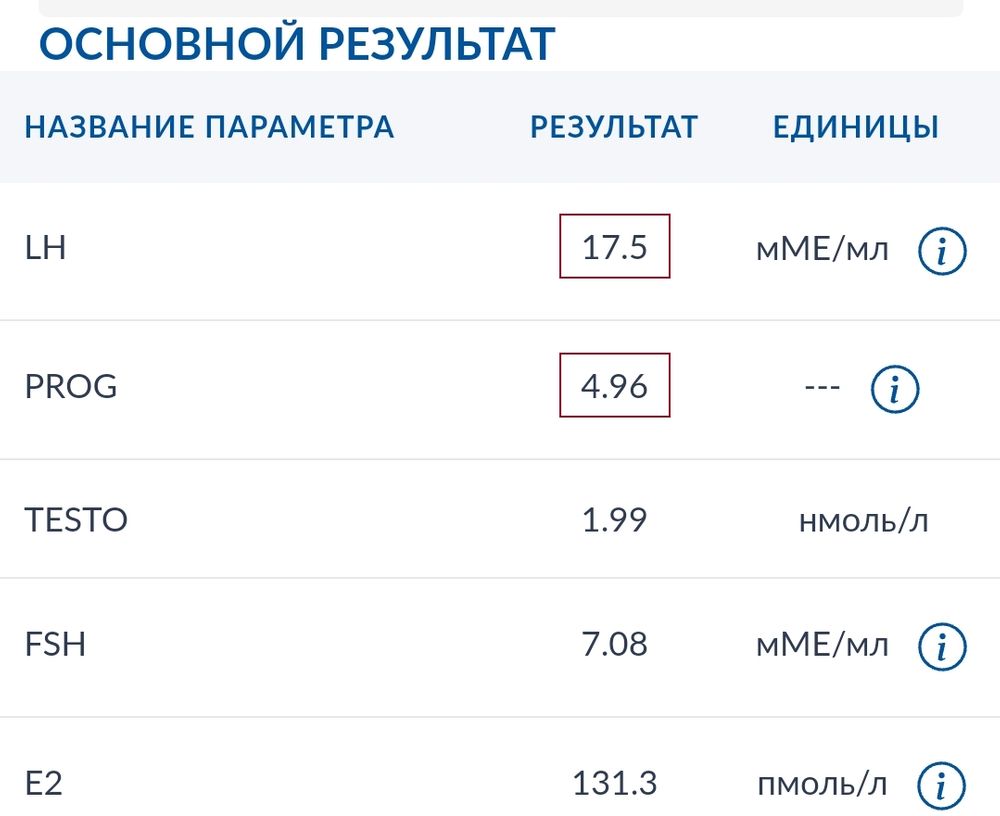The height and width of the screenshot is (816, 1000).
Task: Click the РЕЗУЛЬТАТ column header
Action: 613,127
